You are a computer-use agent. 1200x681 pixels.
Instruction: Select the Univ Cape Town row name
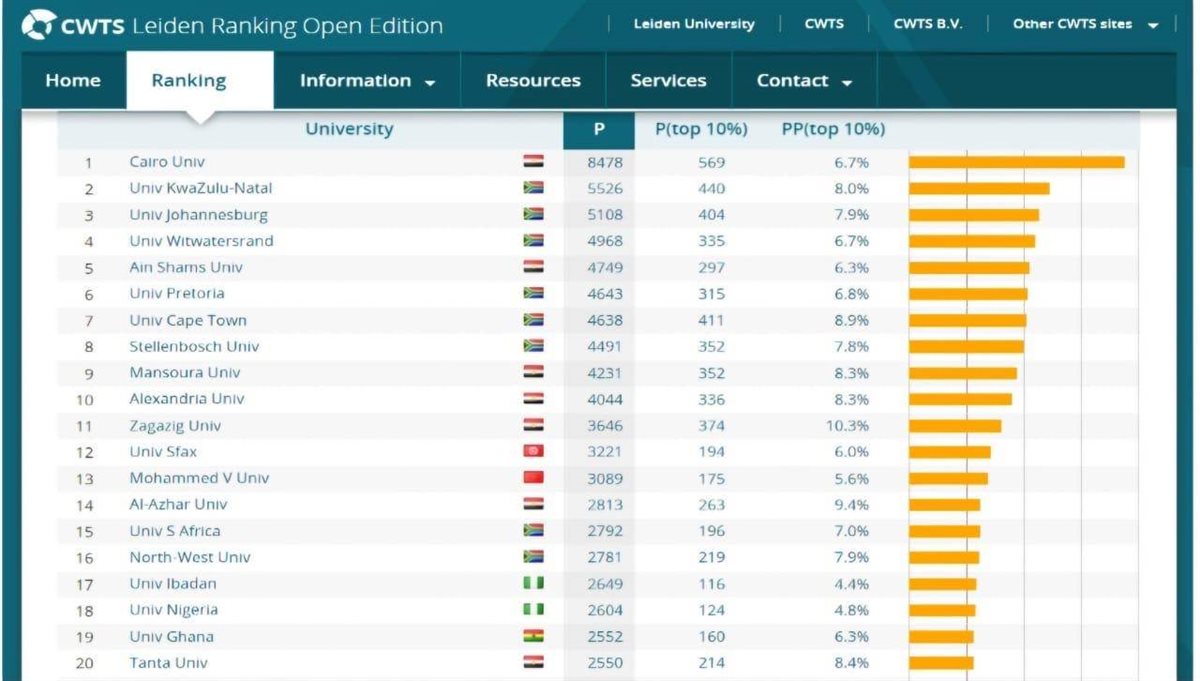(x=188, y=320)
